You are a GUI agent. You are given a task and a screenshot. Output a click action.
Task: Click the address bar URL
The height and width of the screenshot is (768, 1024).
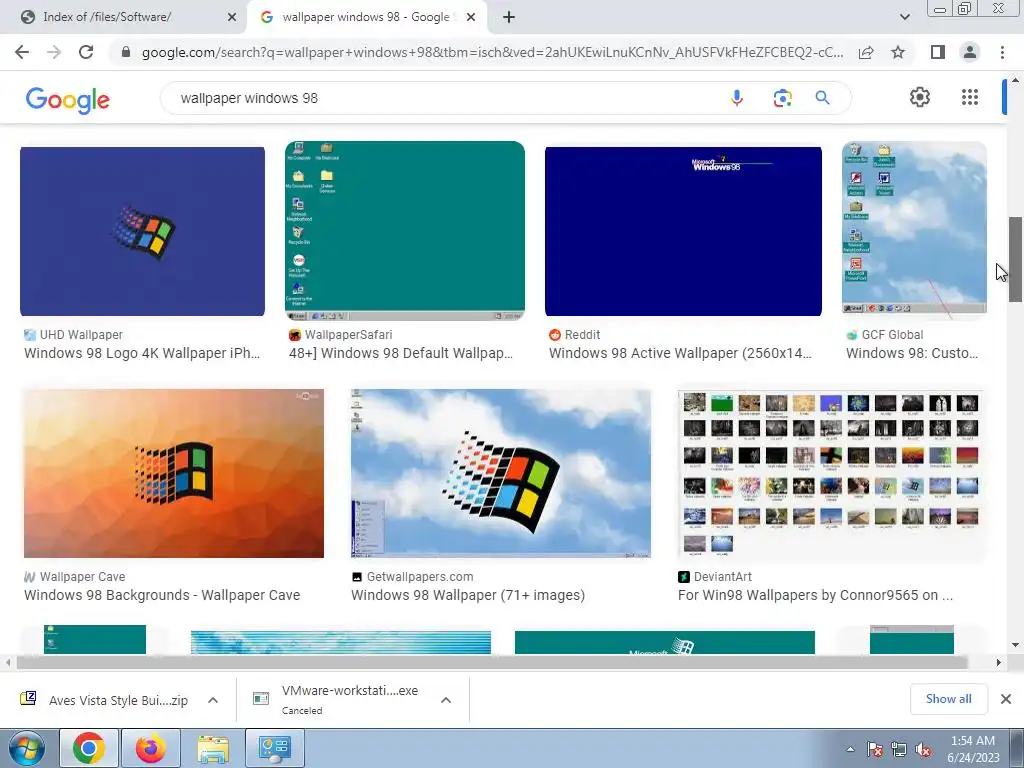[x=492, y=52]
